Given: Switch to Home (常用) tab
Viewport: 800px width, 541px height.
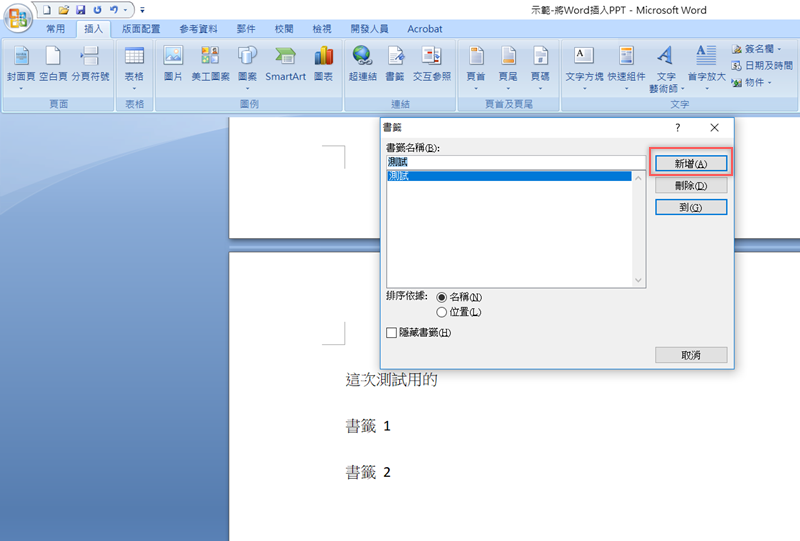Looking at the screenshot, I should pyautogui.click(x=56, y=29).
